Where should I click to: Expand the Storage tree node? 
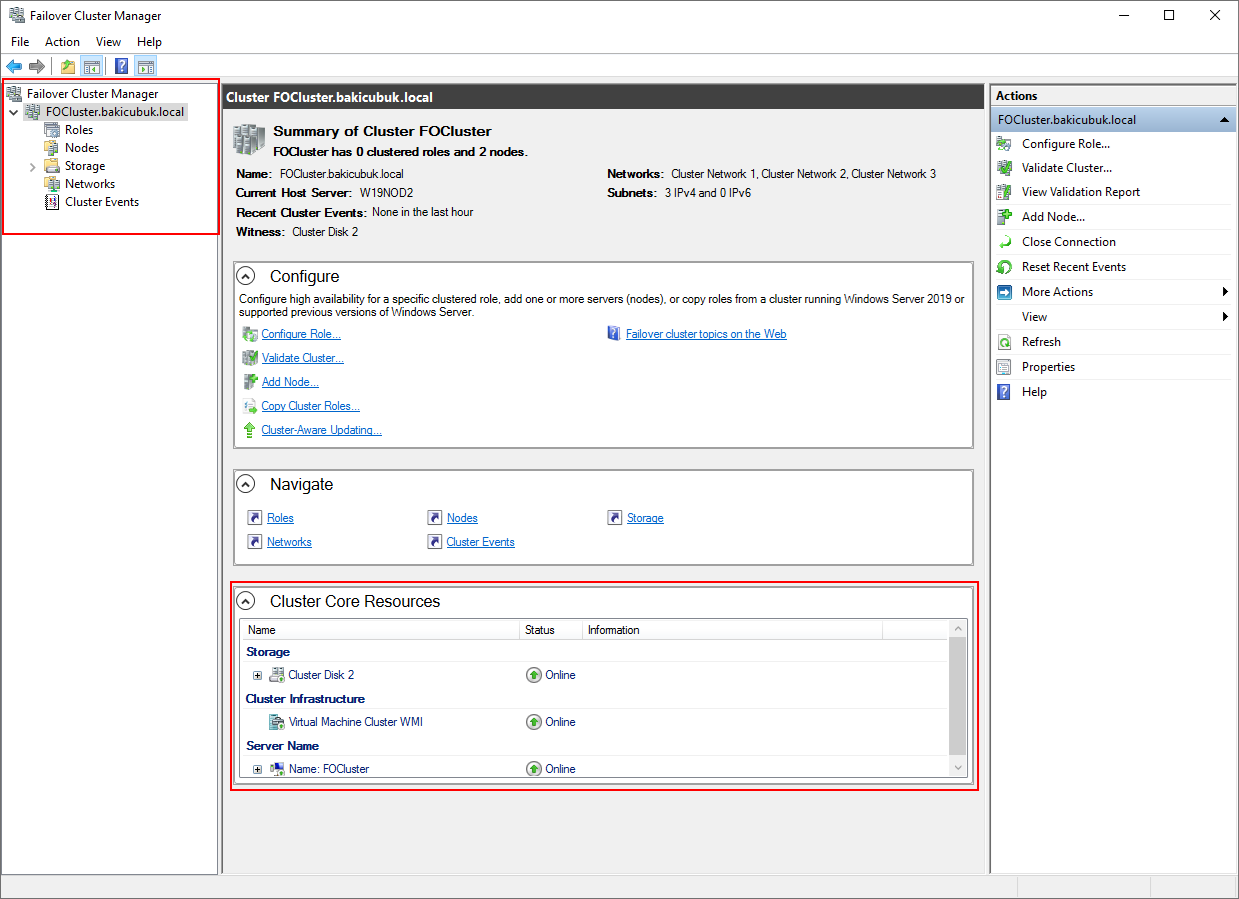click(x=33, y=166)
